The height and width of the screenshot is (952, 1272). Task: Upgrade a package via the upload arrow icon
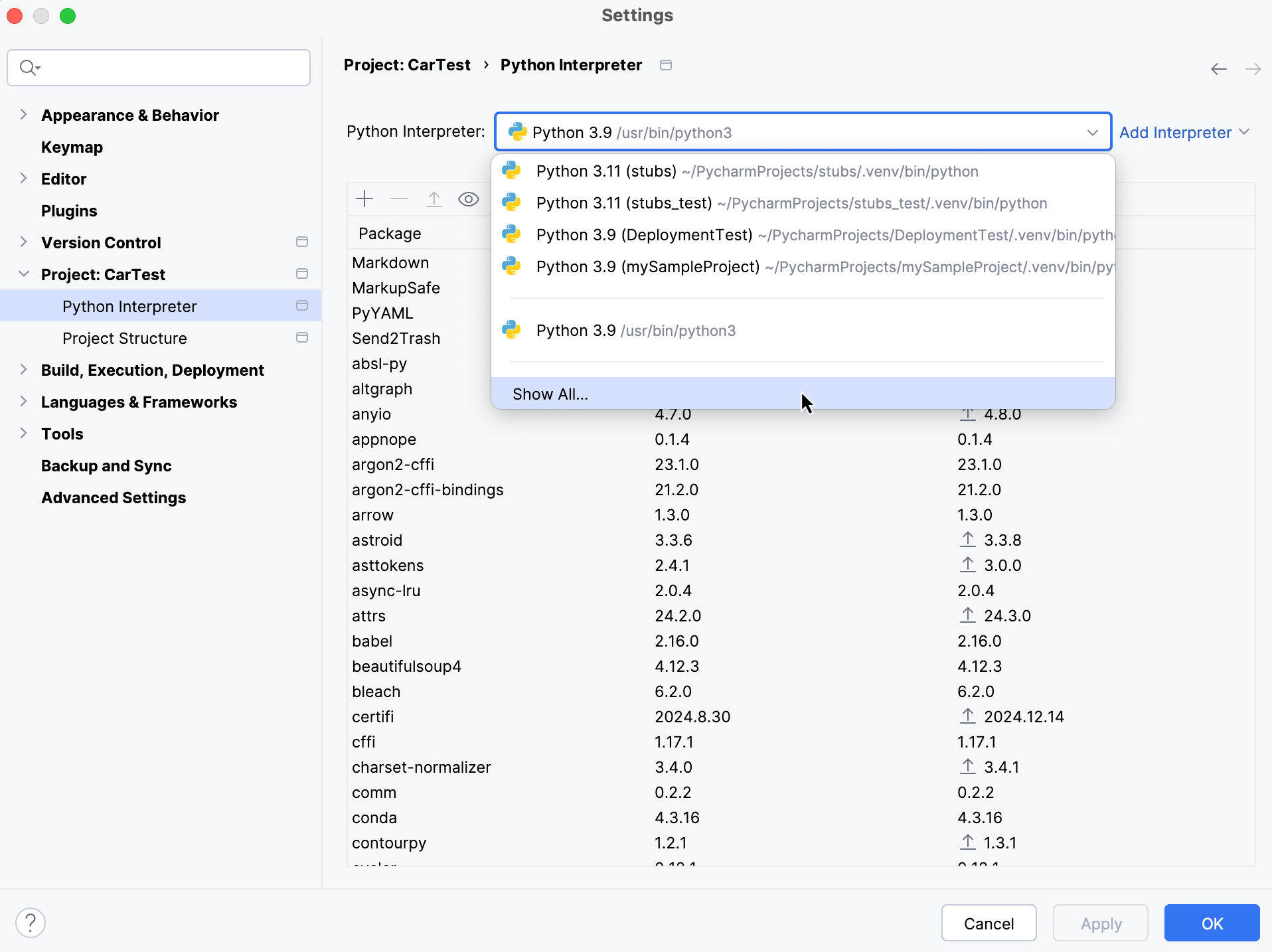click(x=434, y=198)
